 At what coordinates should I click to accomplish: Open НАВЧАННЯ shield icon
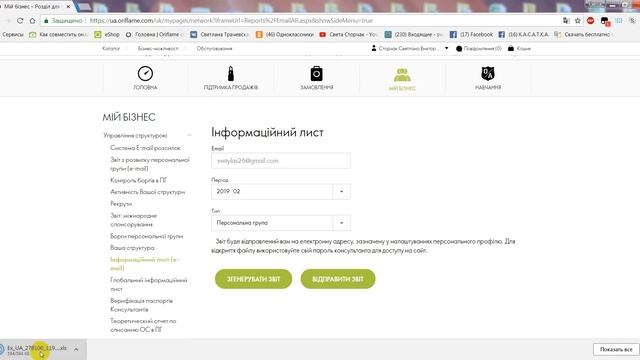488,74
